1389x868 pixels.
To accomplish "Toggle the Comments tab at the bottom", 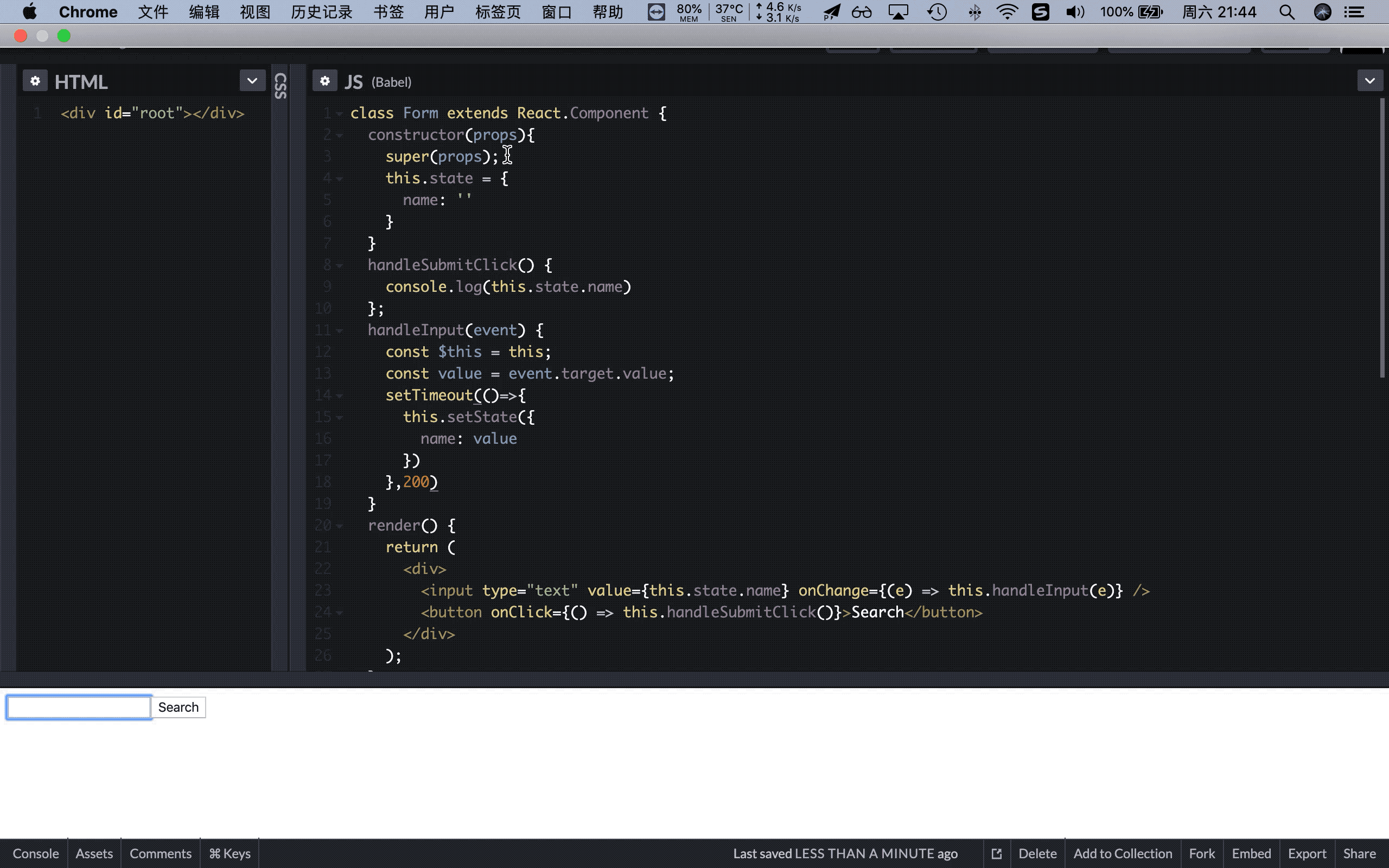I will pos(160,853).
